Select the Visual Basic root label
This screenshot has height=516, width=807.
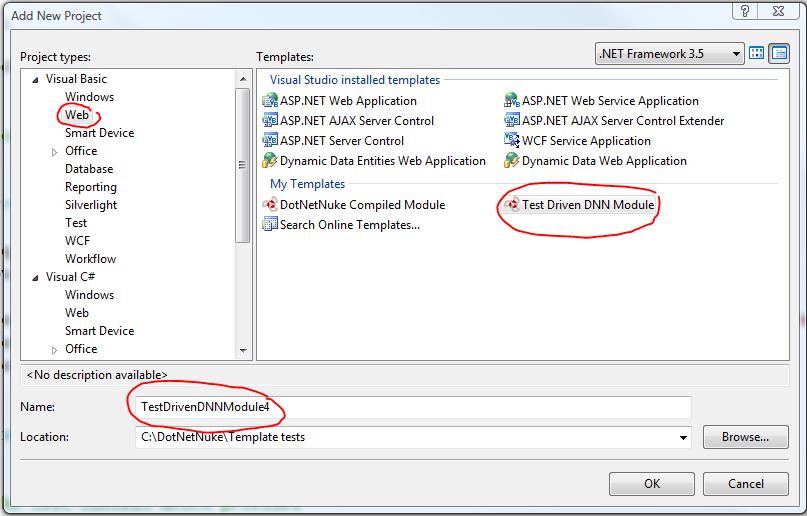(x=76, y=79)
